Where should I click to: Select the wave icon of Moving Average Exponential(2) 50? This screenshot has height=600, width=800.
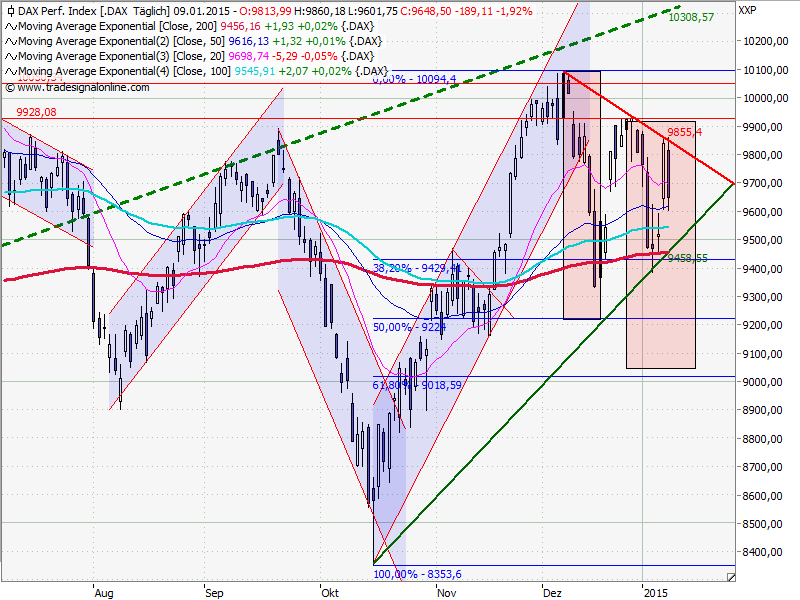pos(10,42)
